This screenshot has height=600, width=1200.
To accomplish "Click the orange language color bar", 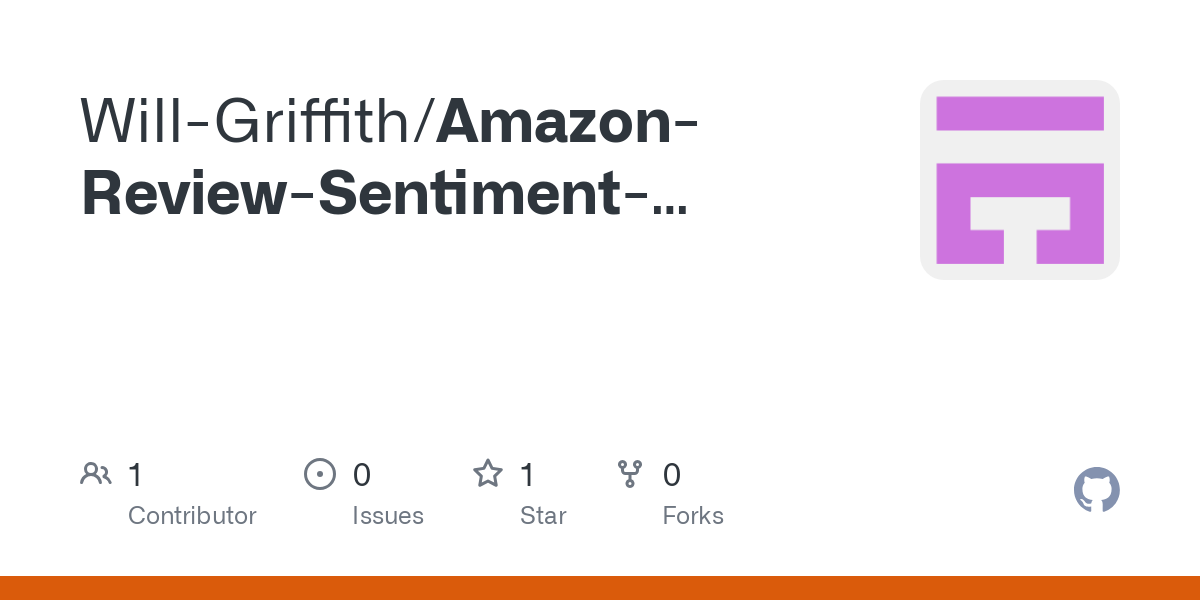I will (x=600, y=588).
